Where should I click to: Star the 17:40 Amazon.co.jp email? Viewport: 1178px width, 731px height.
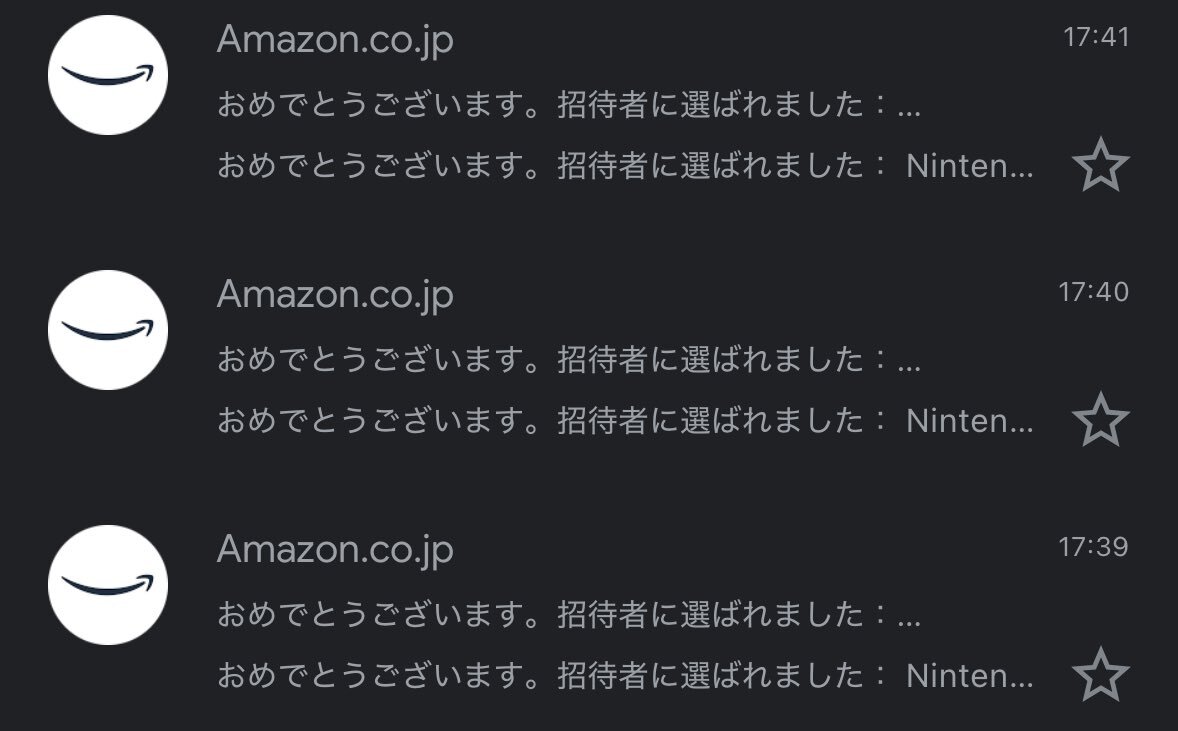coord(1101,419)
